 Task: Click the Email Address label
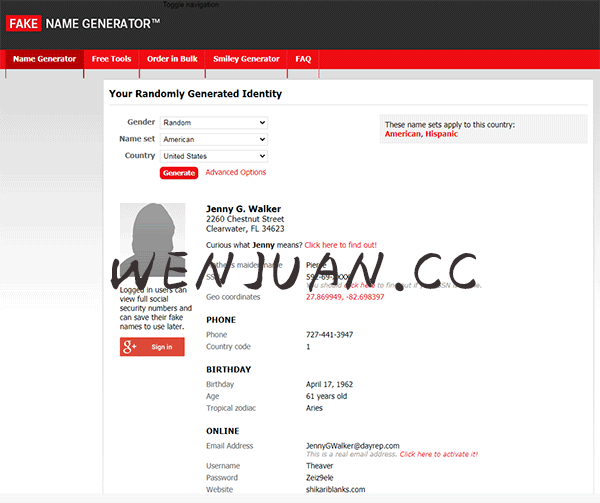point(230,446)
